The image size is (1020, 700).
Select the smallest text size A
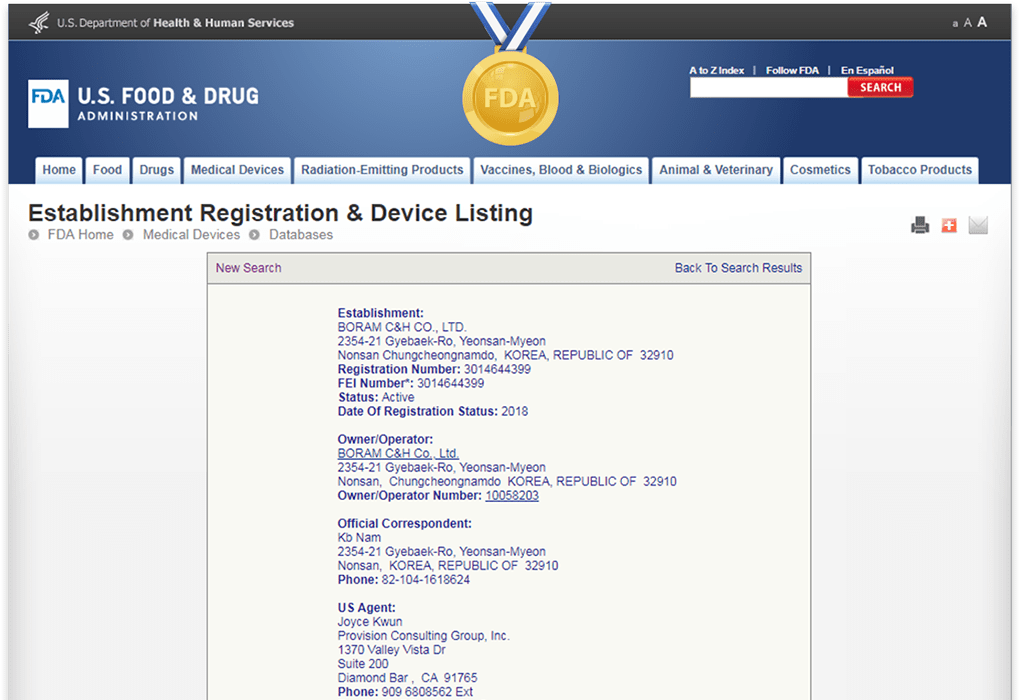click(x=955, y=23)
